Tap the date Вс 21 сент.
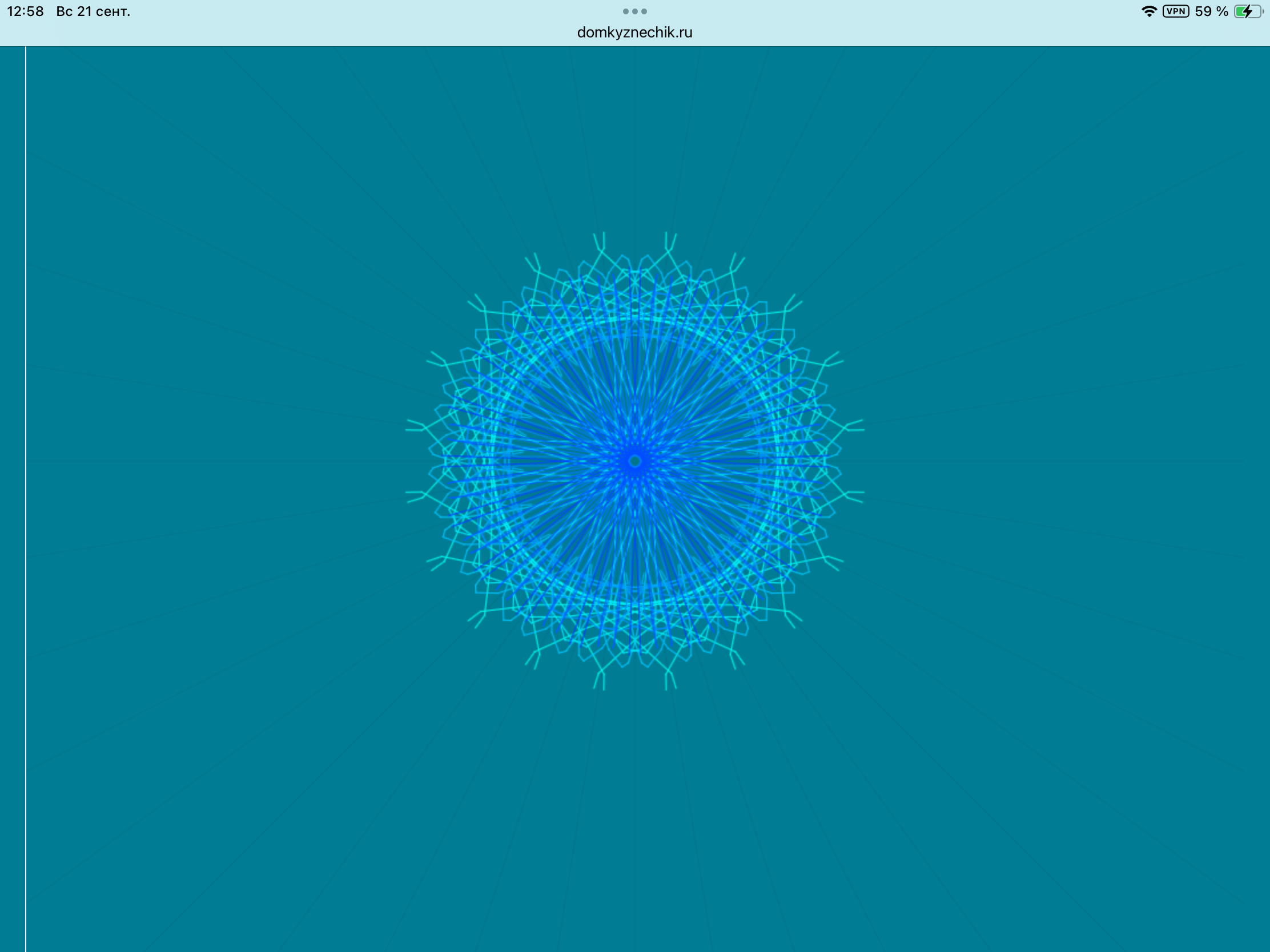Viewport: 1270px width, 952px height. pyautogui.click(x=93, y=11)
